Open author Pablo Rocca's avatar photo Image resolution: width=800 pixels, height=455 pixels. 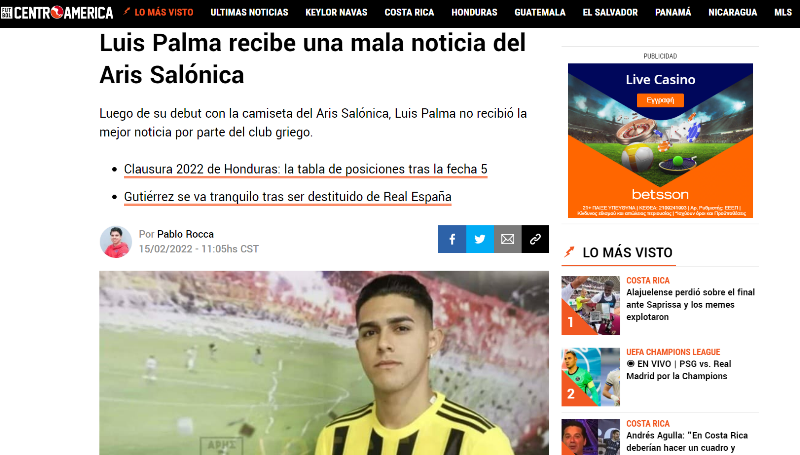point(116,242)
